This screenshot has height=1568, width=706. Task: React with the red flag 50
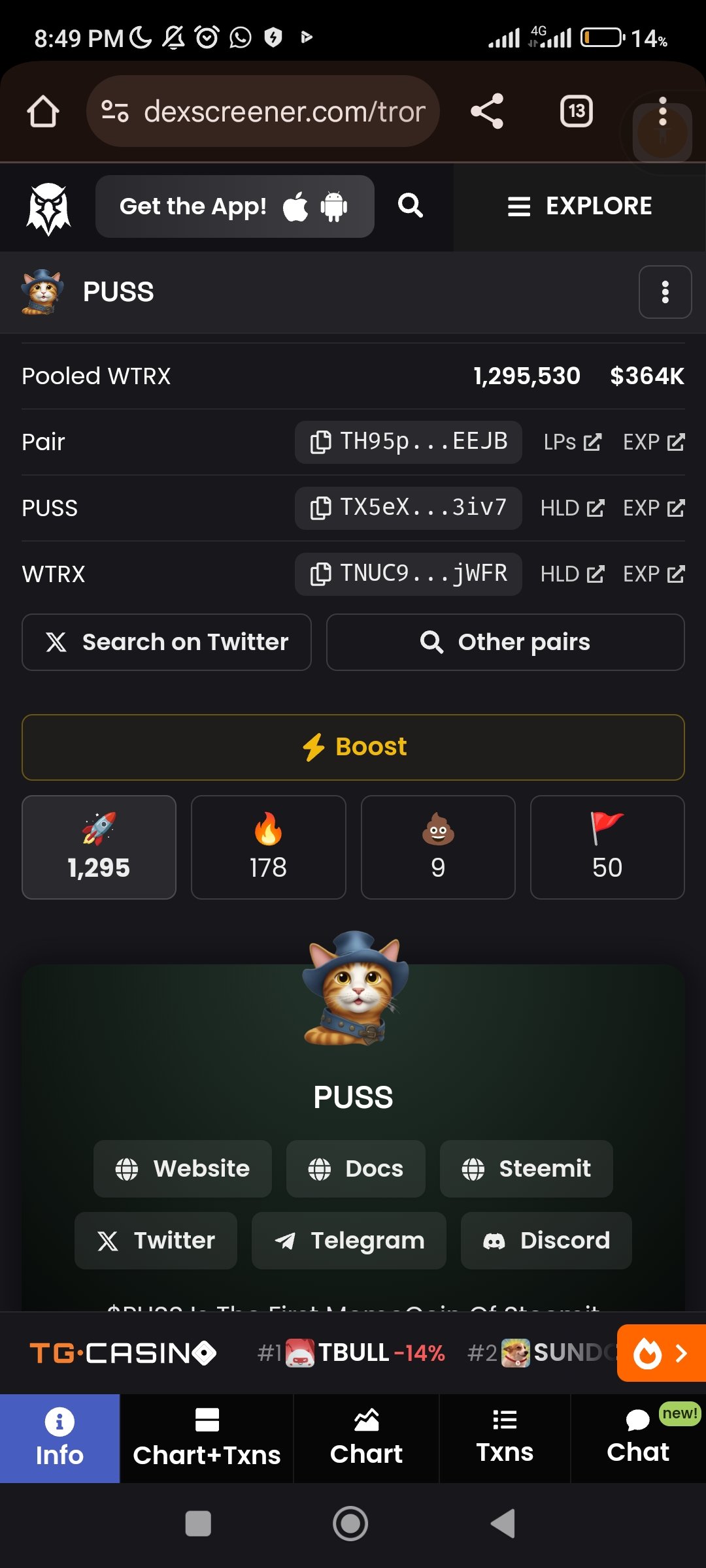click(607, 847)
